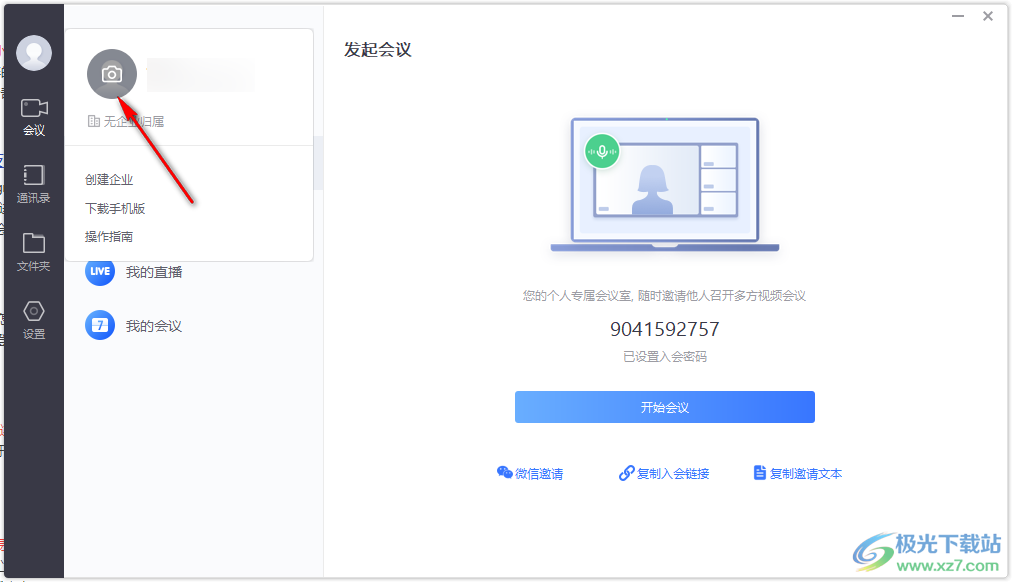Open 设置 settings from the sidebar
Screen dimensions: 1012x582
click(x=34, y=320)
